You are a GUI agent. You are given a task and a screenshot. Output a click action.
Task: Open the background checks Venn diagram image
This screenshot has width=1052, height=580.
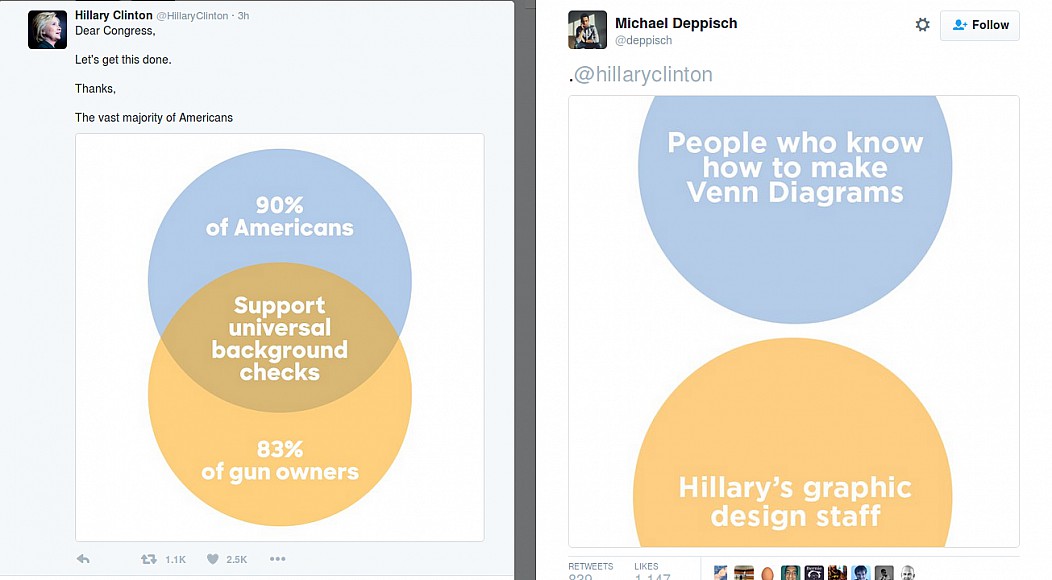(x=280, y=338)
